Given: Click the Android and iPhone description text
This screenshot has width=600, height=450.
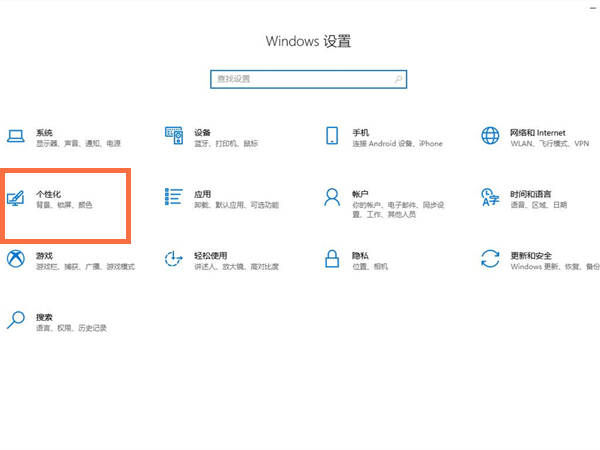Looking at the screenshot, I should (x=397, y=143).
